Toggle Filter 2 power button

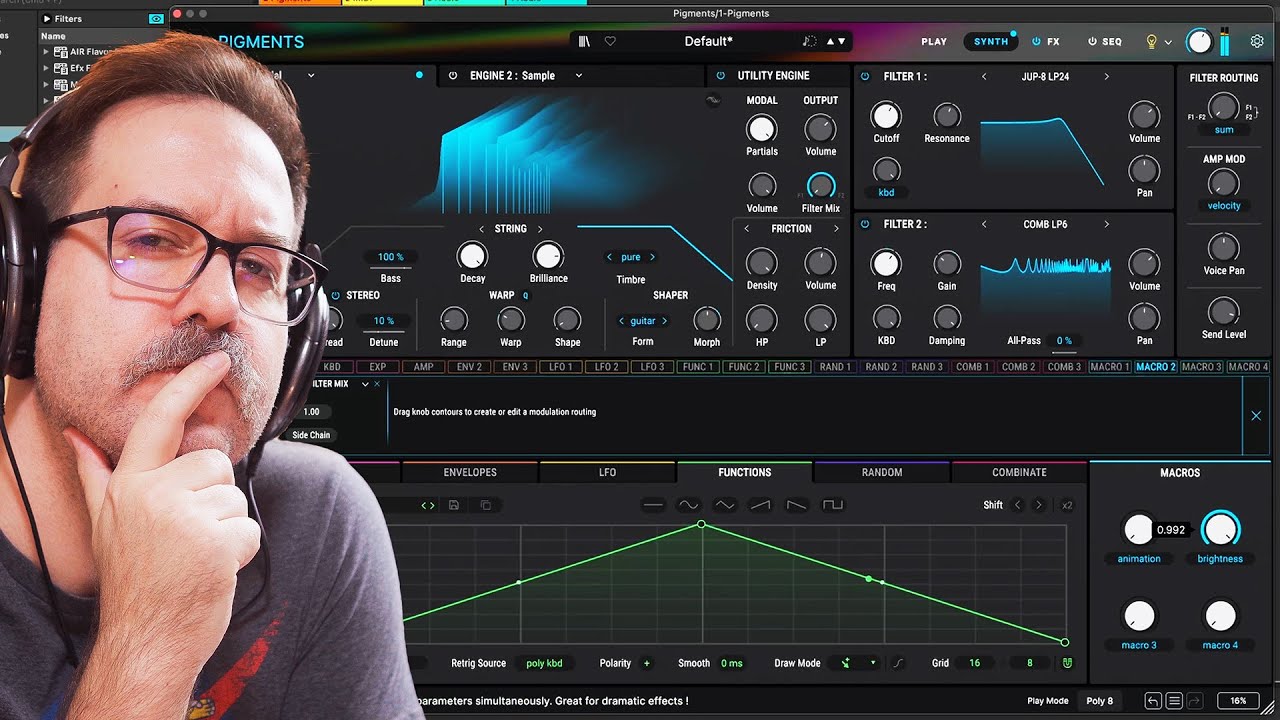coord(865,224)
